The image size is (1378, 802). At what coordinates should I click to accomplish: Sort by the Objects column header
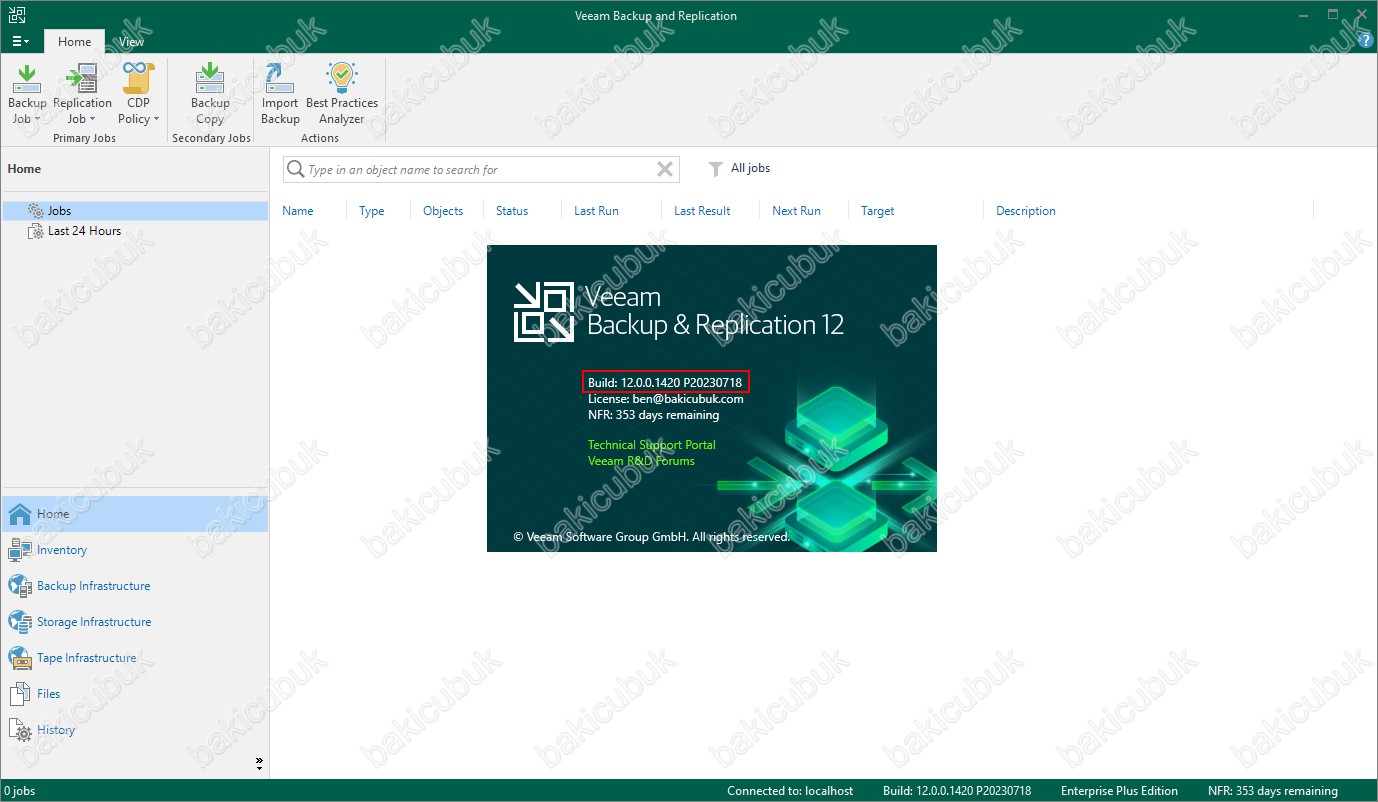443,211
